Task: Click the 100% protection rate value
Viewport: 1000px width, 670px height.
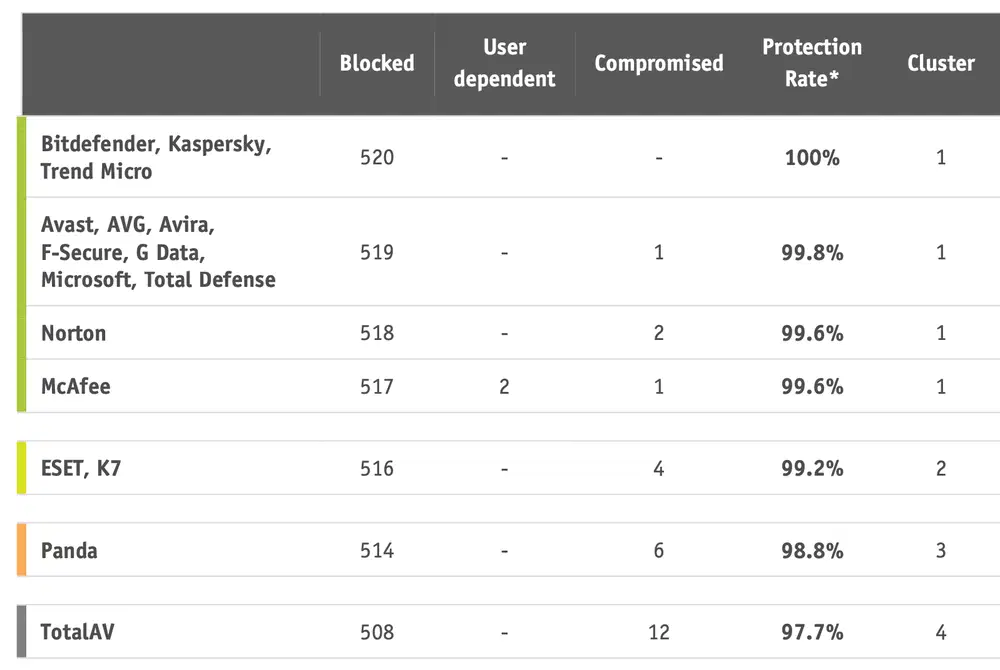Action: coord(811,158)
